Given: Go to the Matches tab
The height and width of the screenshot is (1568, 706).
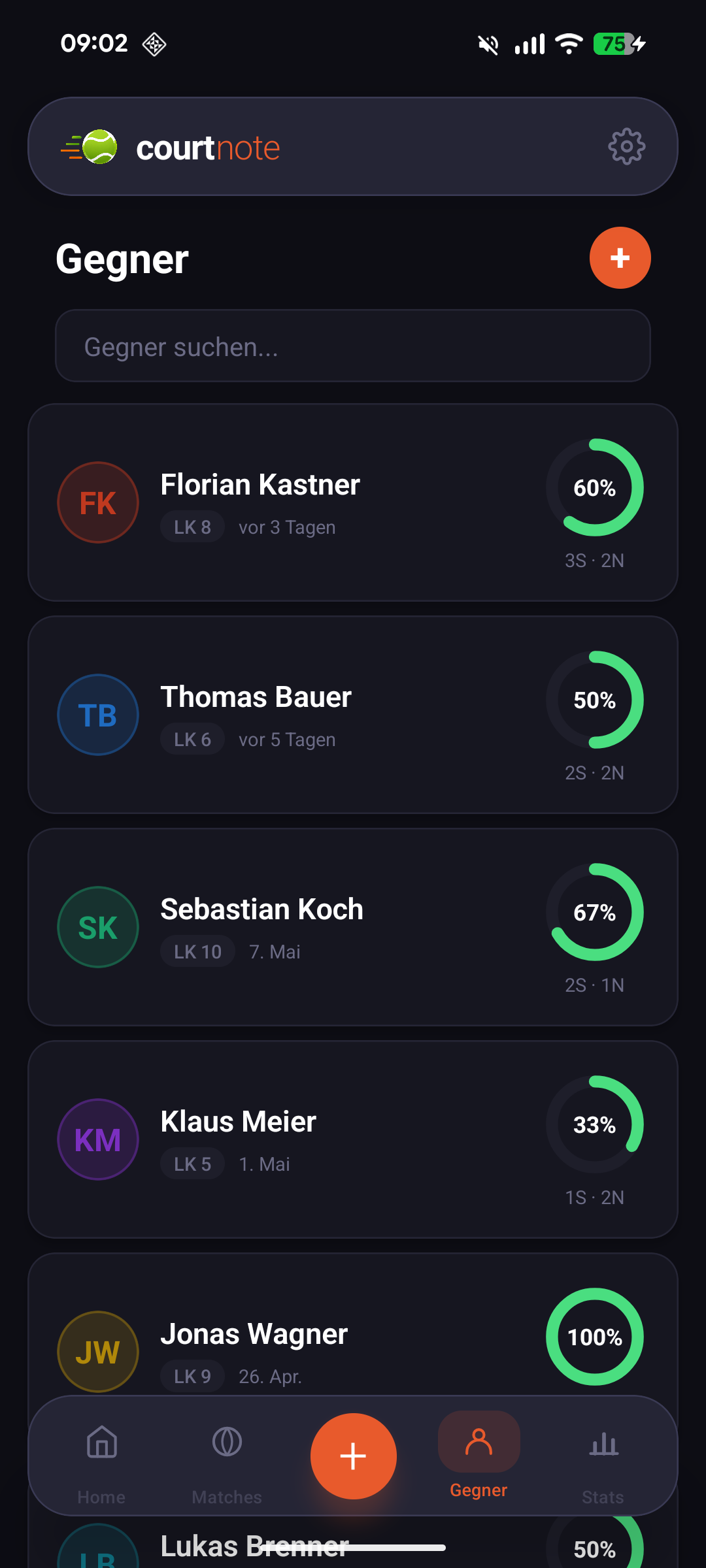Looking at the screenshot, I should click(227, 1463).
